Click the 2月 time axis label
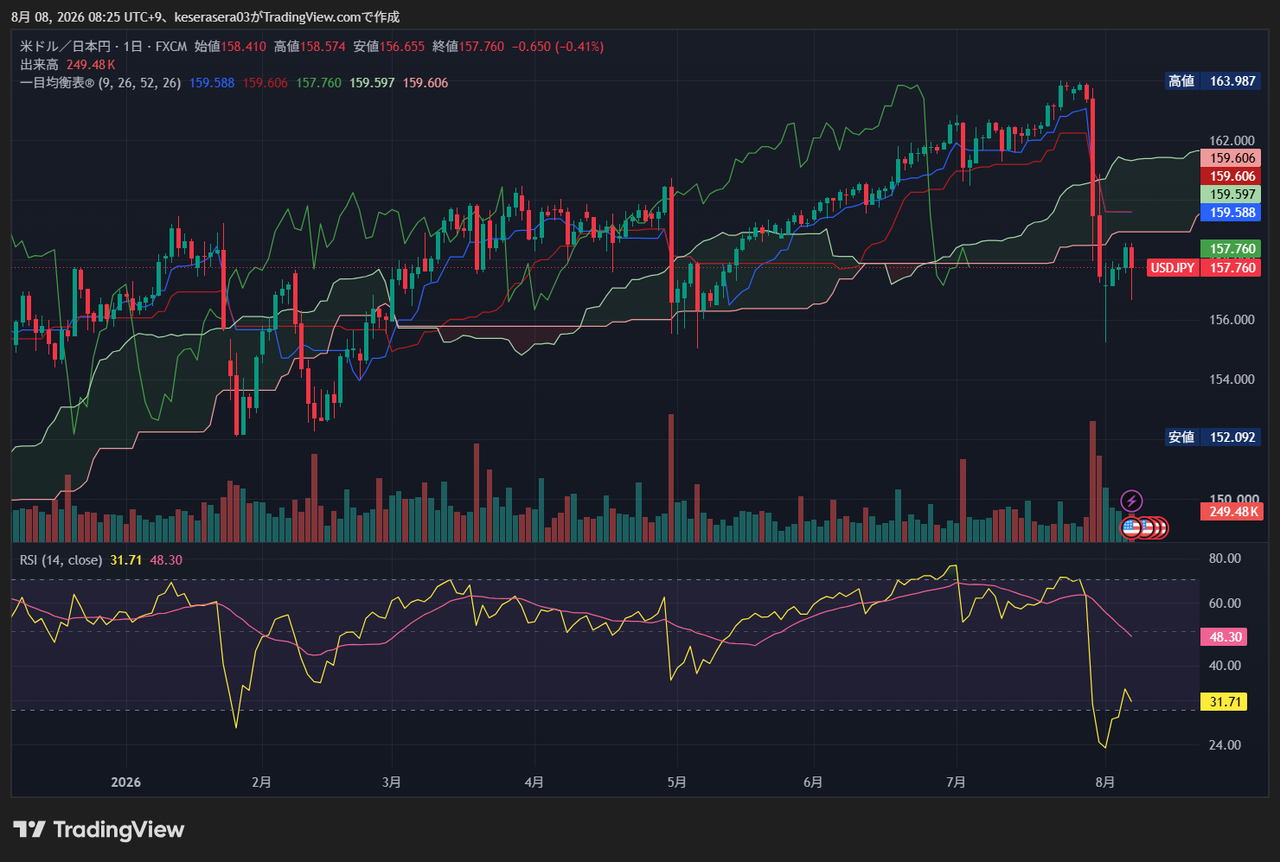Viewport: 1280px width, 862px height. tap(261, 782)
